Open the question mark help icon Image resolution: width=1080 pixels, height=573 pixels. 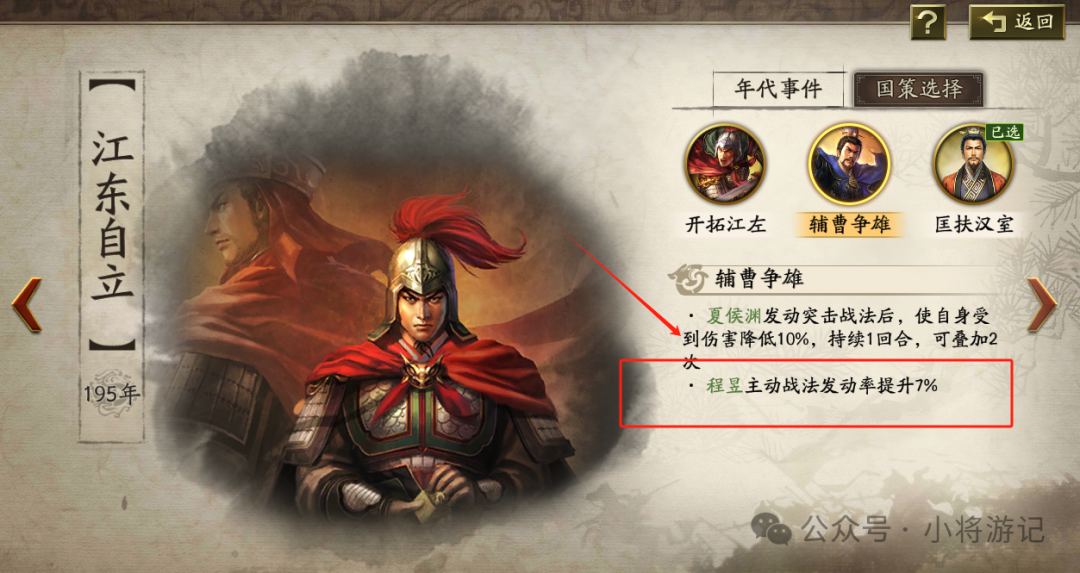click(x=928, y=22)
